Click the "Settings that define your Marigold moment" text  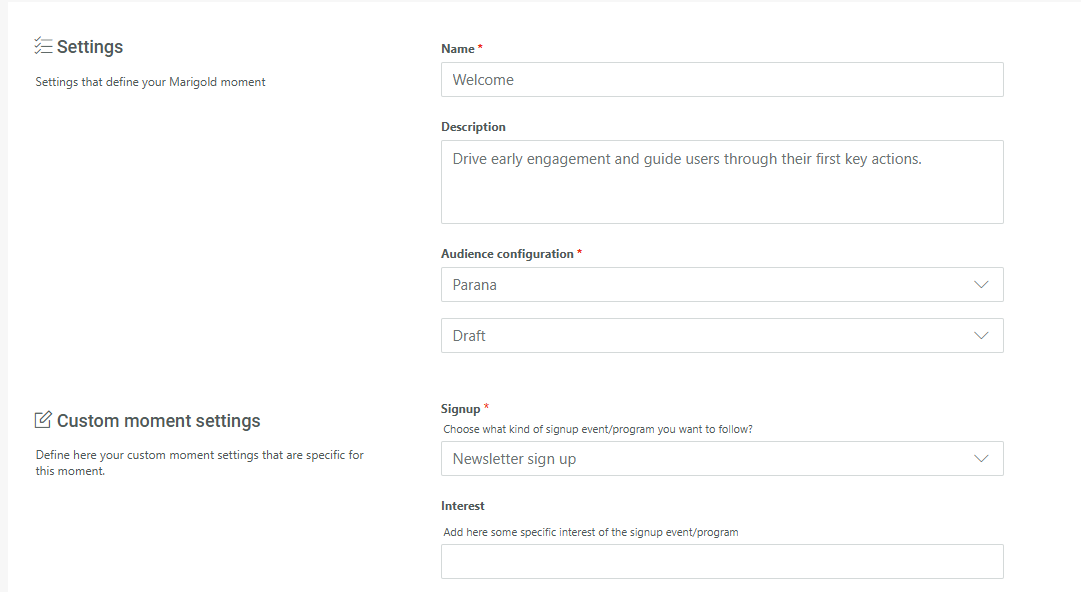(150, 82)
